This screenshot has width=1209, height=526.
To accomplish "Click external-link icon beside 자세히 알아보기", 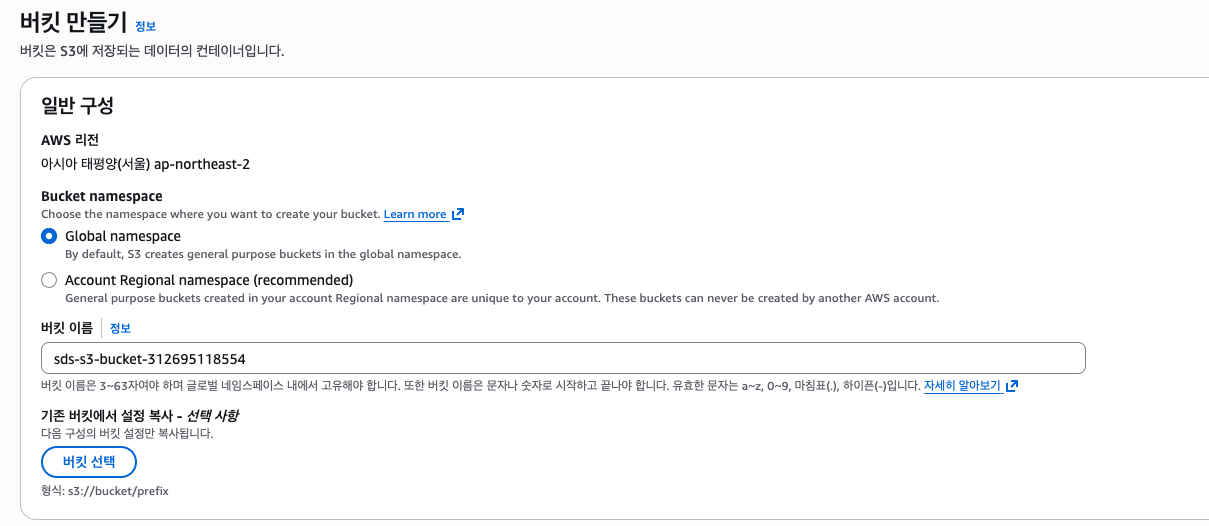I will pyautogui.click(x=1012, y=385).
